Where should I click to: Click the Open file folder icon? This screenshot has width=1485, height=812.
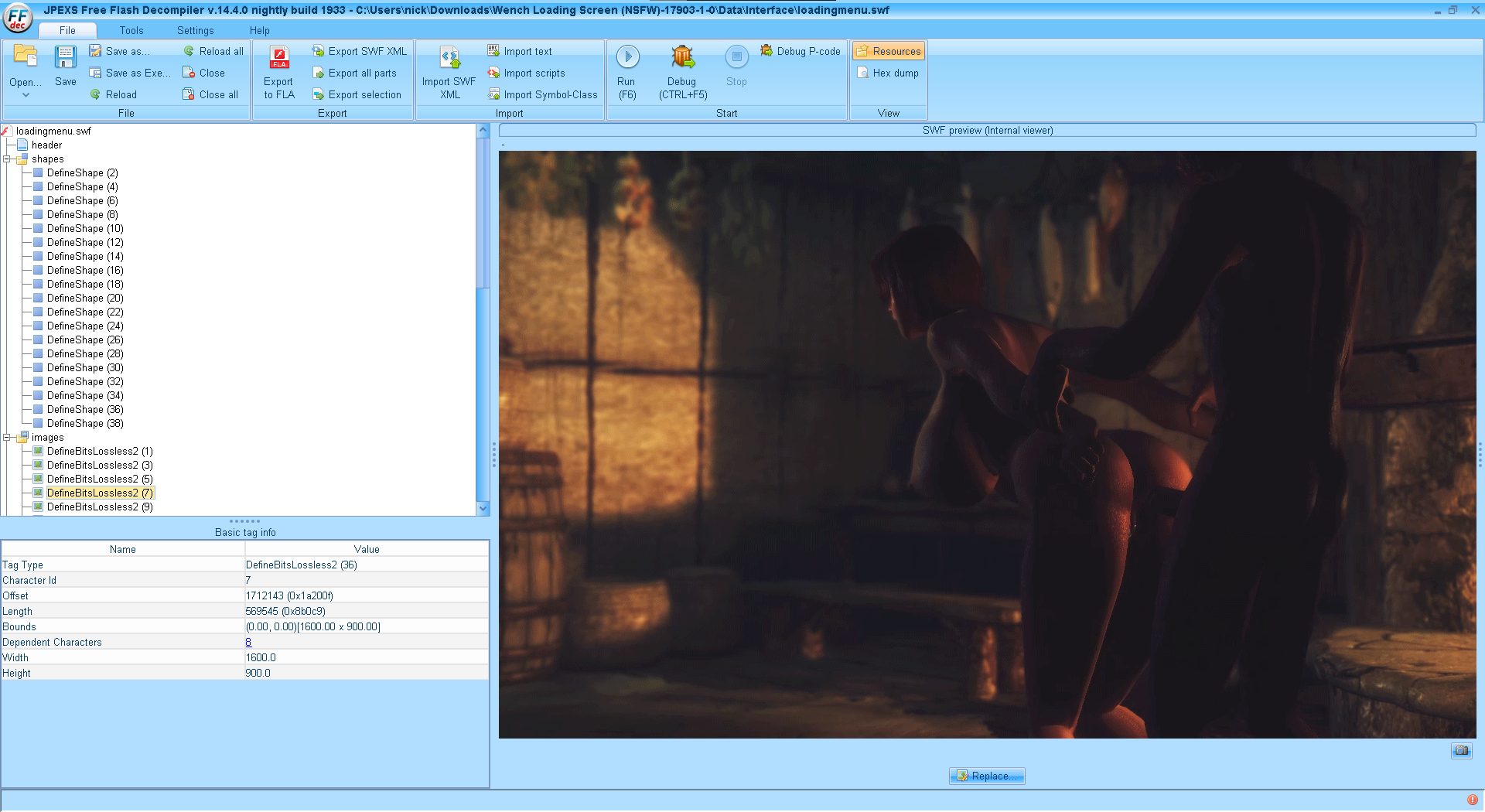(x=26, y=57)
